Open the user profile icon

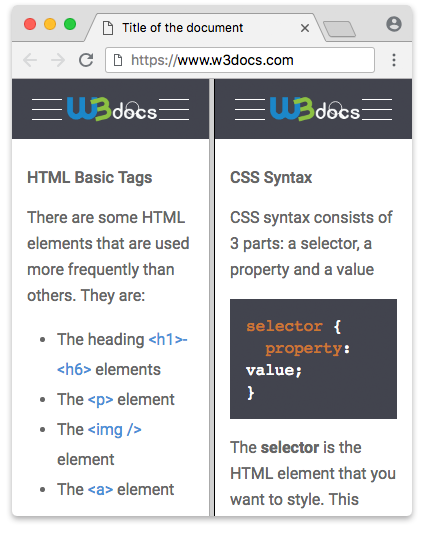394,24
